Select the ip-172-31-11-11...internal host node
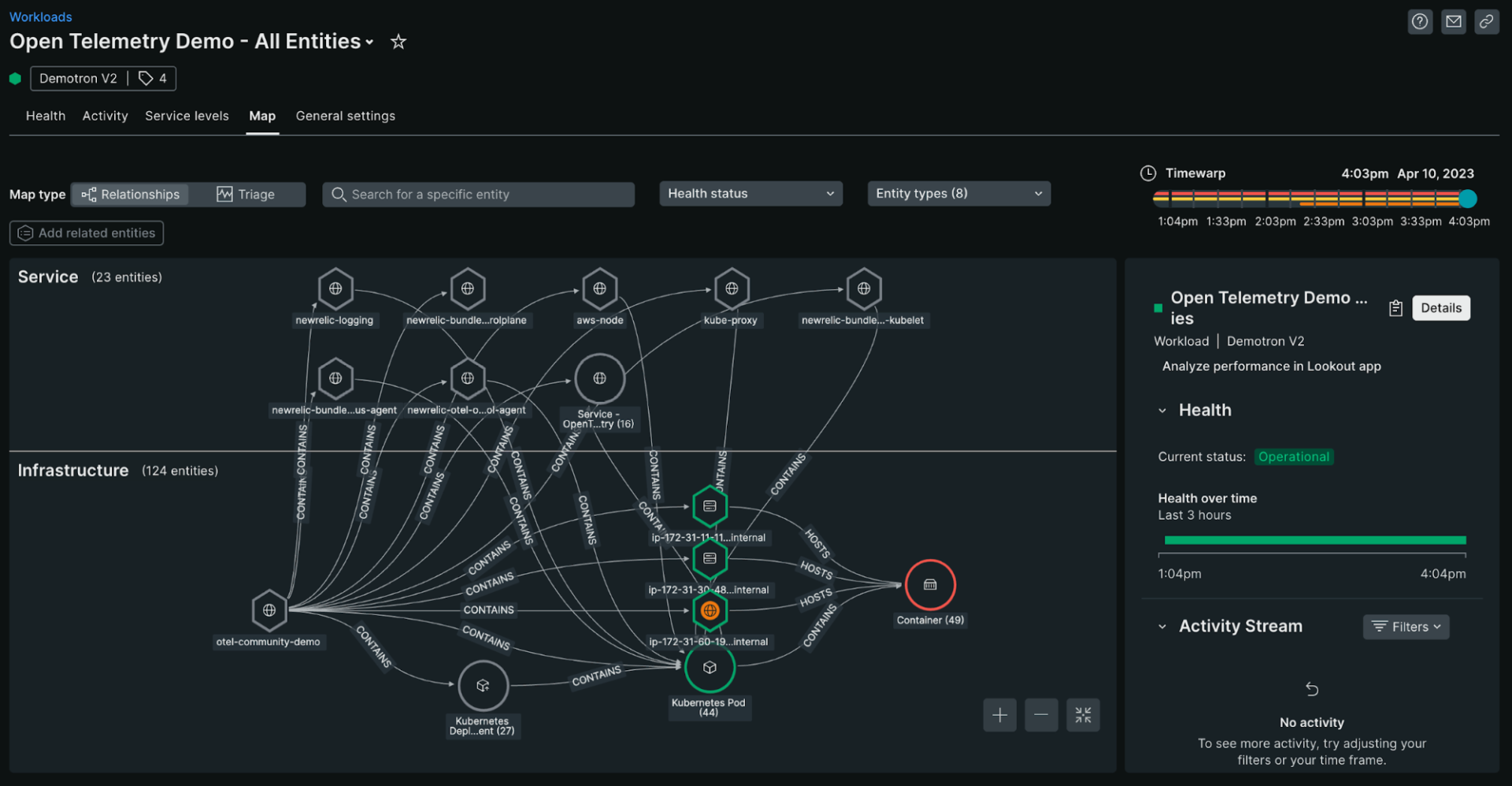Viewport: 1512px width, 786px height. tap(710, 506)
